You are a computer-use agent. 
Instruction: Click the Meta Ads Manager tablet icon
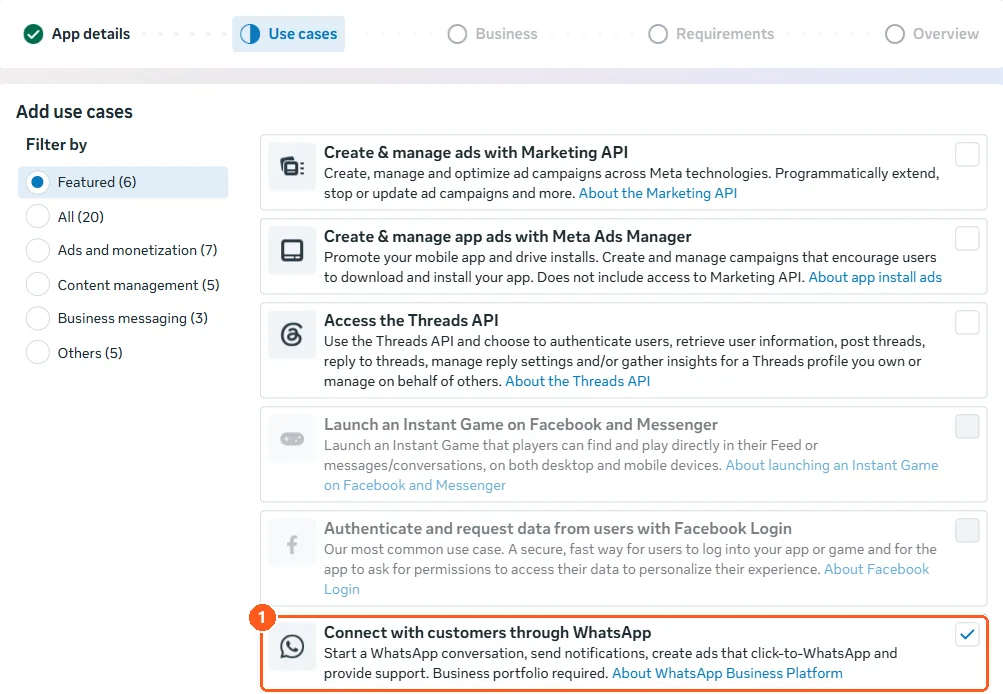click(x=292, y=250)
